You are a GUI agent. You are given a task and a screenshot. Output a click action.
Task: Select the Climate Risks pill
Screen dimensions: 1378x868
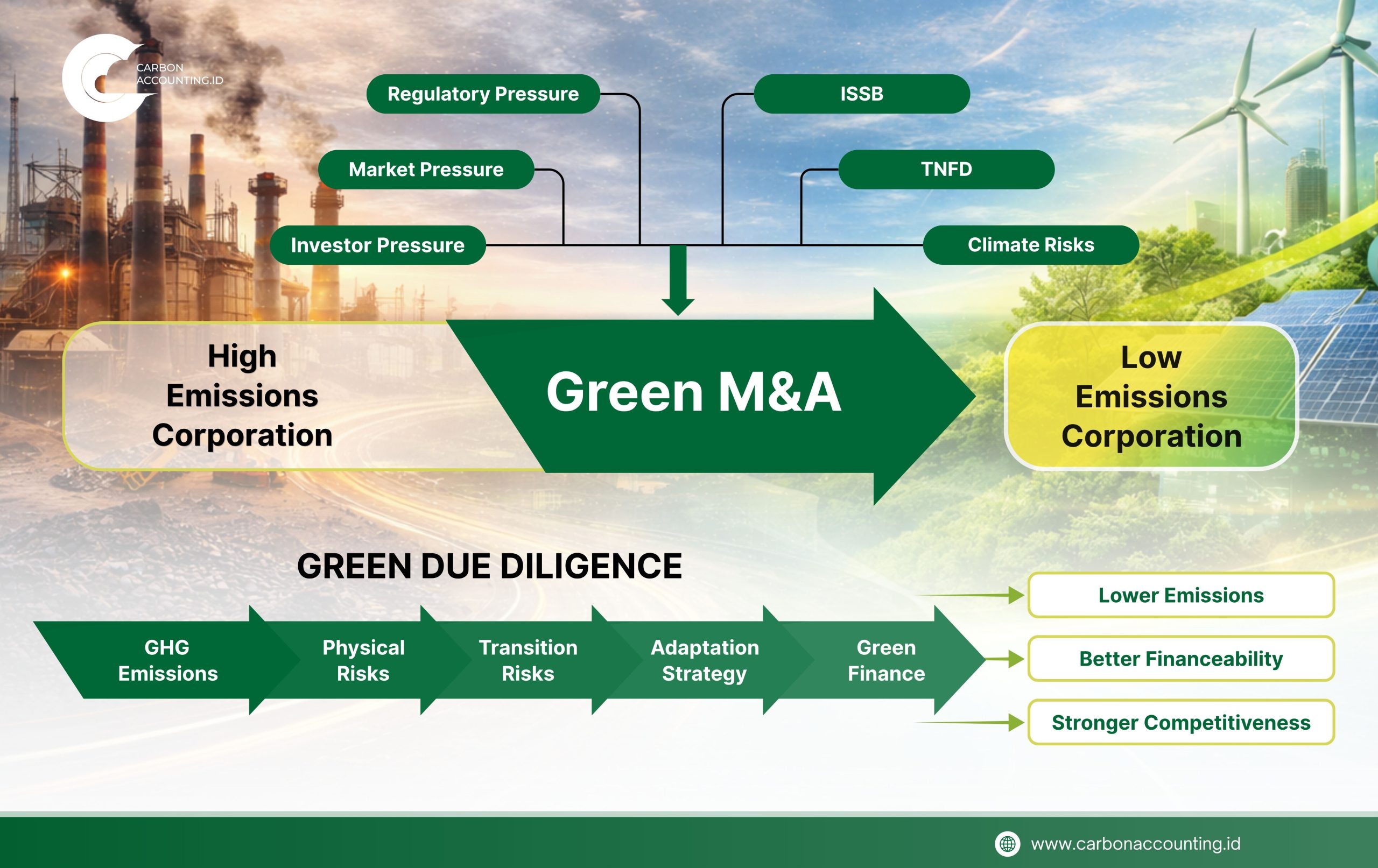[1031, 245]
